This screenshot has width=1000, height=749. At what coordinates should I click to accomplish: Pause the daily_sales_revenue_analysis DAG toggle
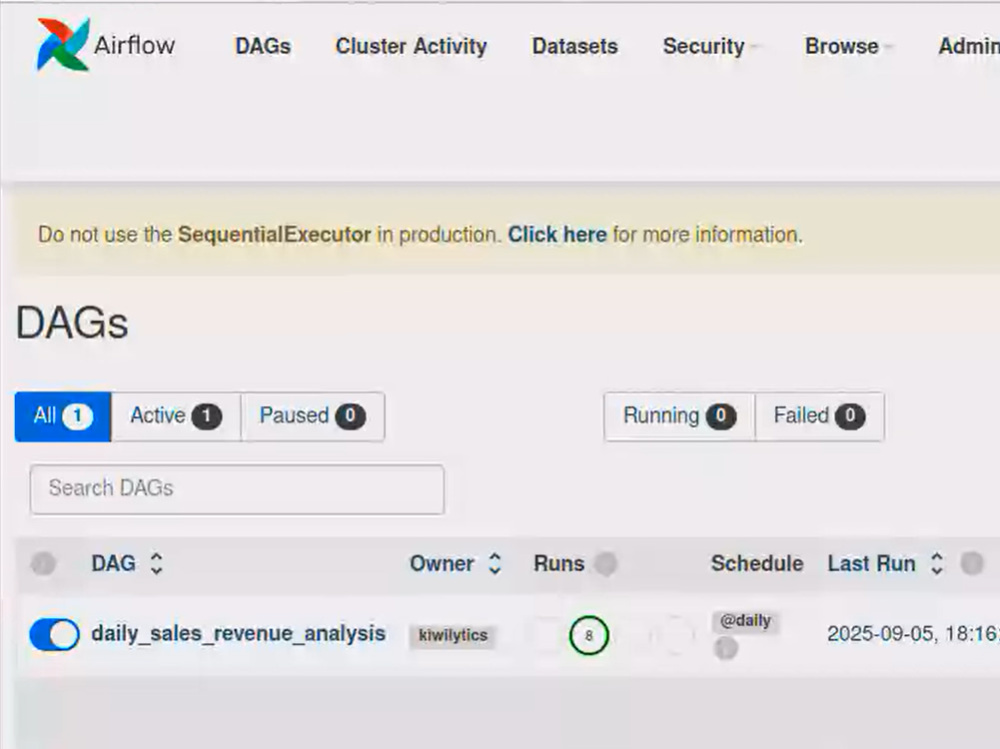[x=54, y=634]
